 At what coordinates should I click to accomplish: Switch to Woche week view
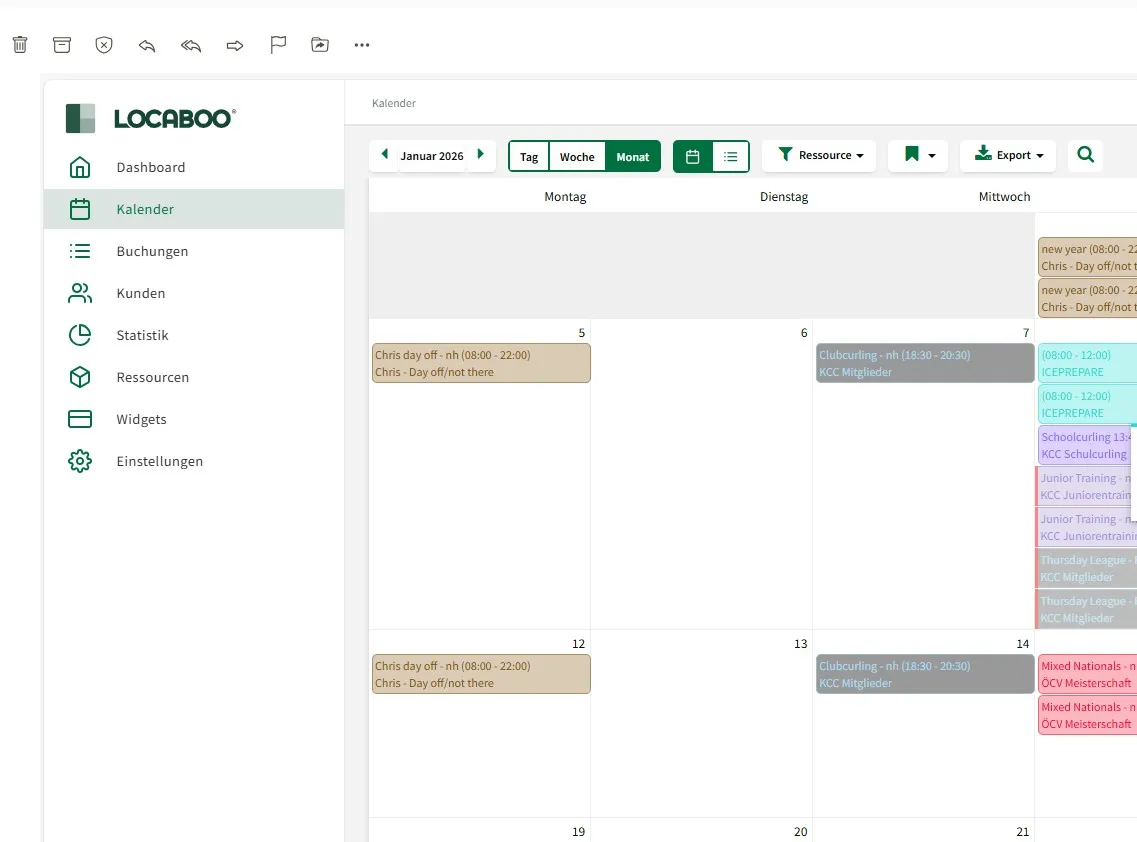tap(577, 156)
